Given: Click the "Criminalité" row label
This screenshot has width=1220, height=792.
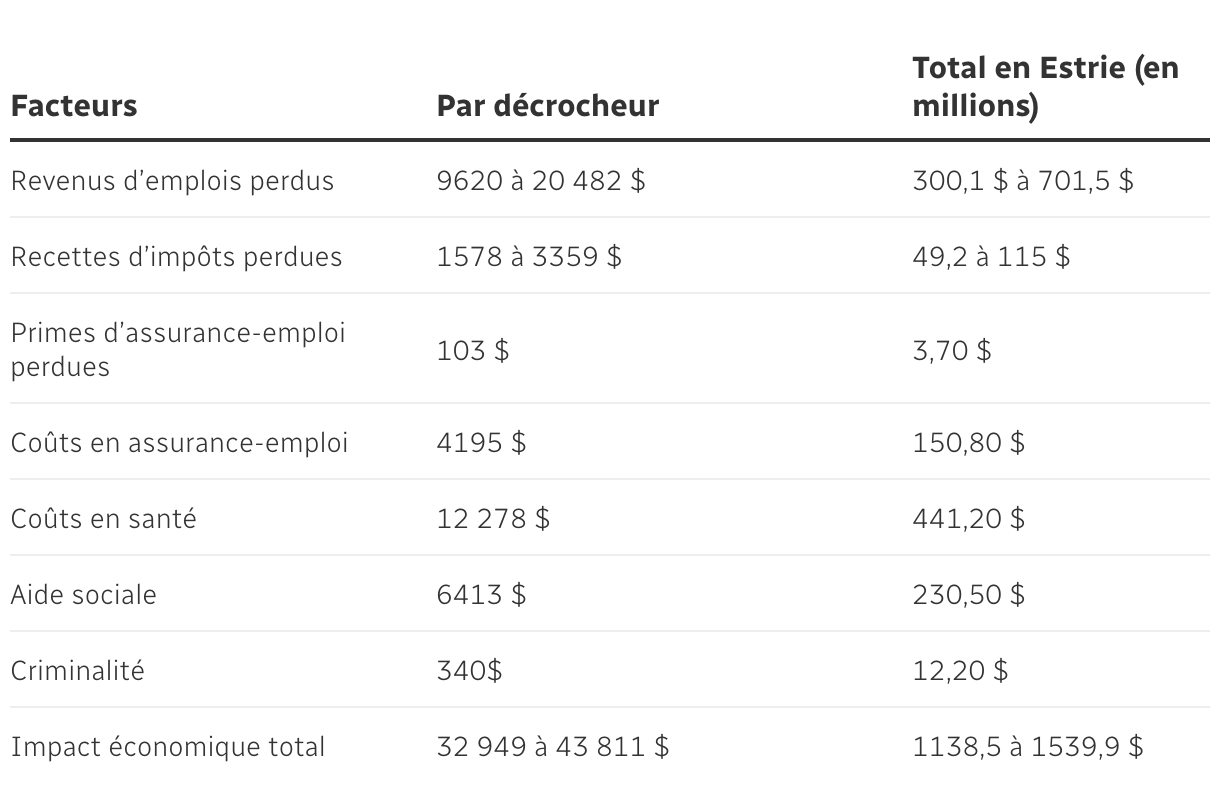Looking at the screenshot, I should (77, 670).
